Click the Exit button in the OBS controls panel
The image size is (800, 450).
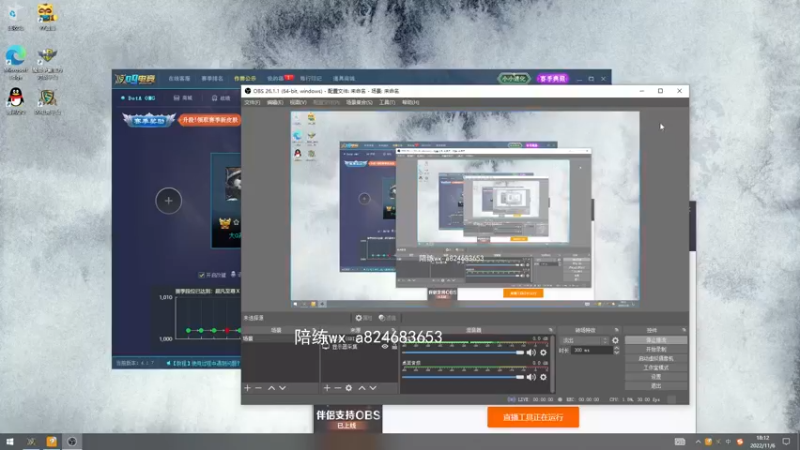pos(656,386)
